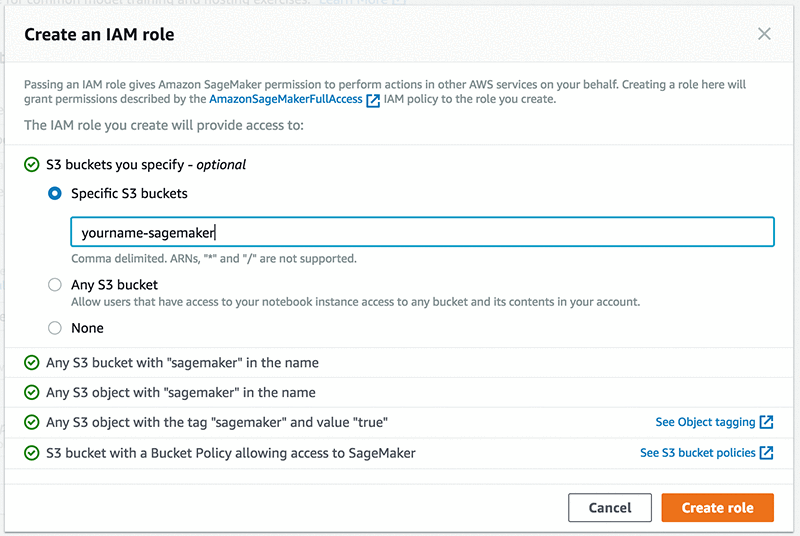Open the See Object tagging link

705,422
